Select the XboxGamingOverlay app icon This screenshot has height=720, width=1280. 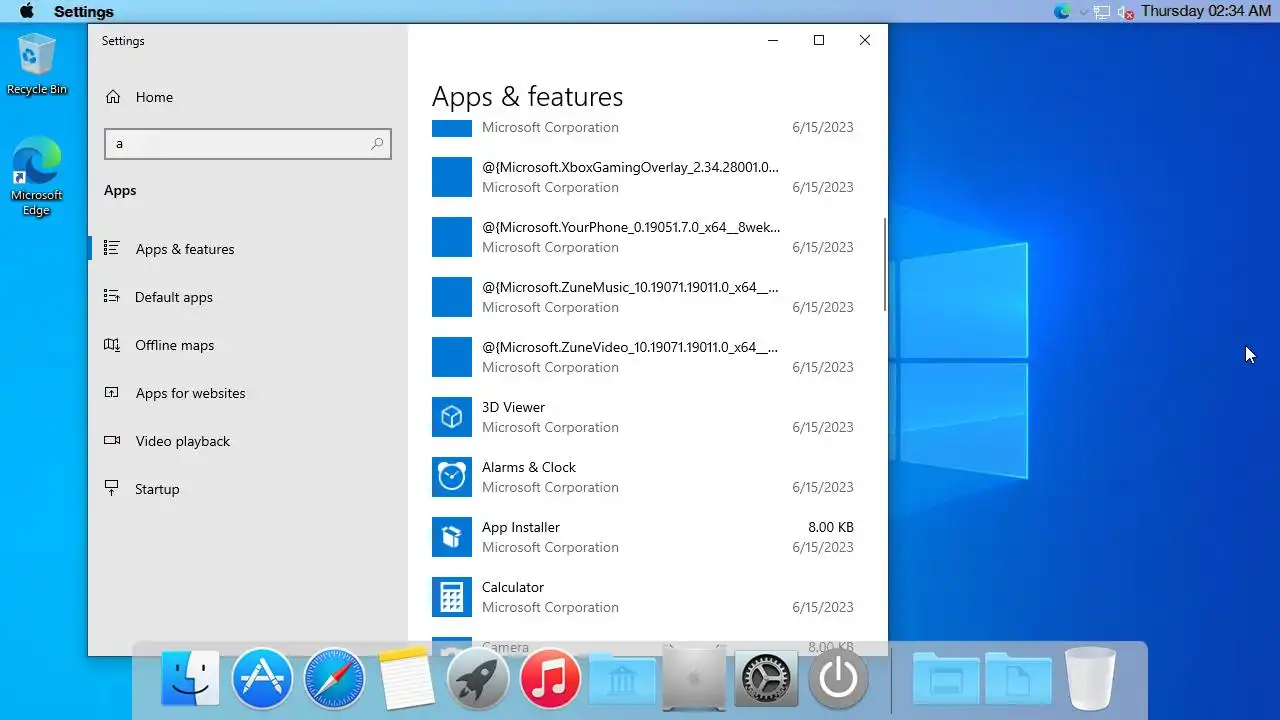(452, 177)
